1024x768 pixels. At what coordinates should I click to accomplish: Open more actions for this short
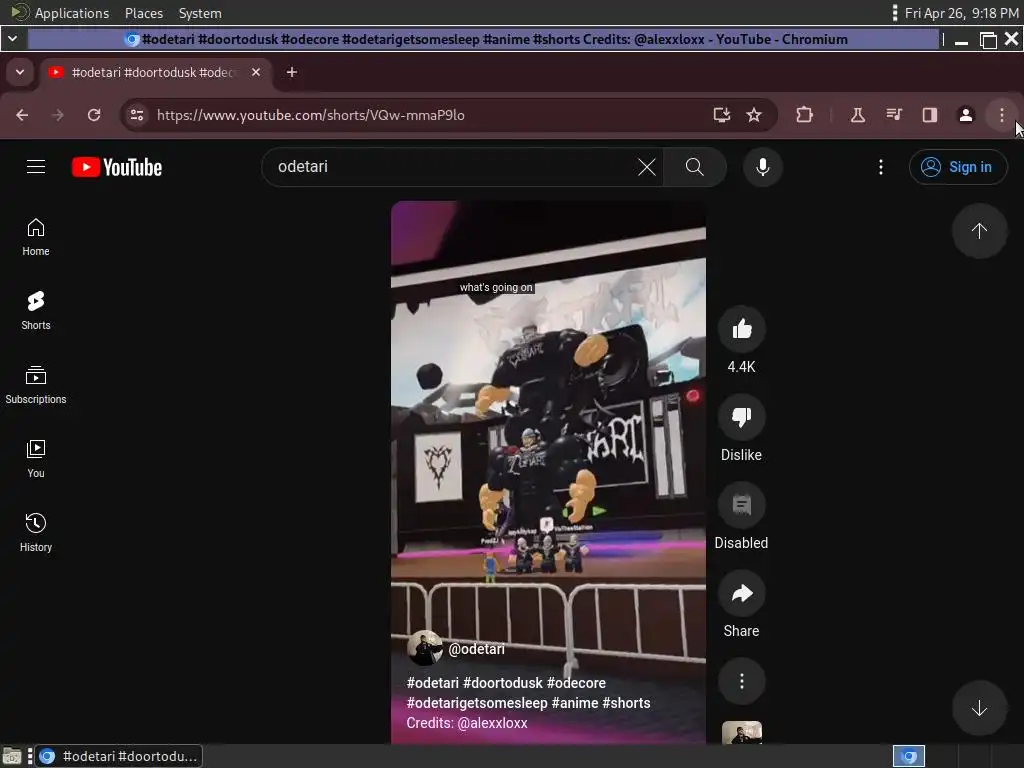[x=741, y=682]
